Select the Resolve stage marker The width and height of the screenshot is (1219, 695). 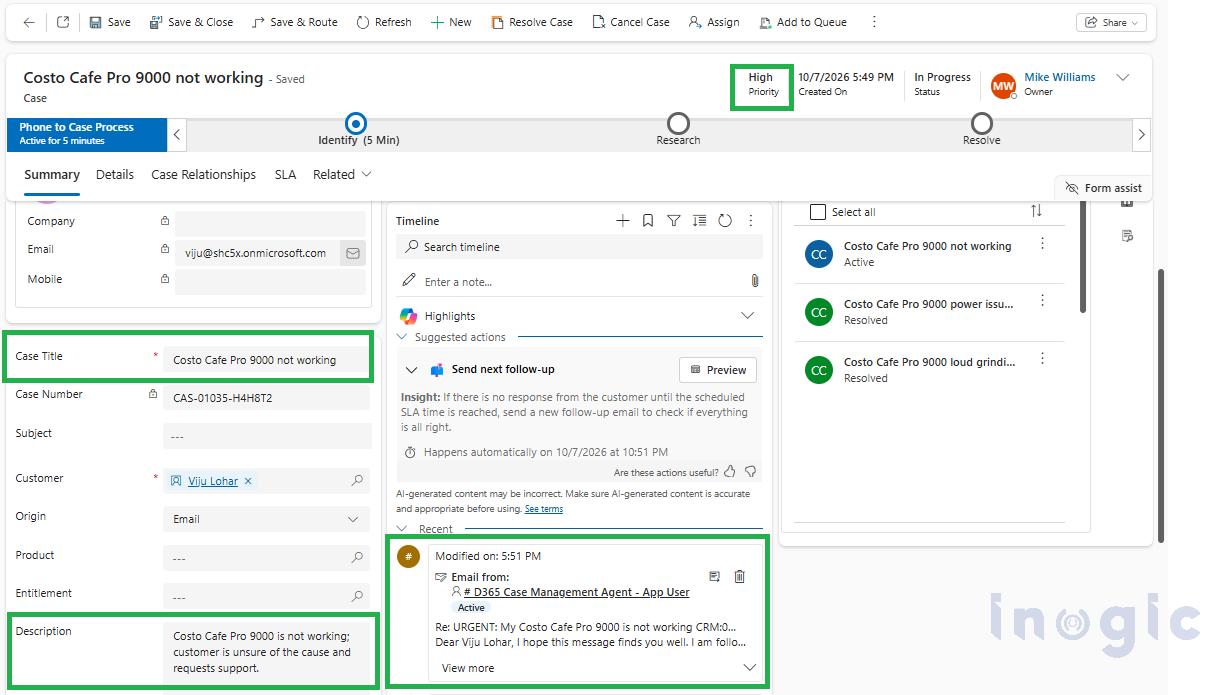(x=982, y=123)
